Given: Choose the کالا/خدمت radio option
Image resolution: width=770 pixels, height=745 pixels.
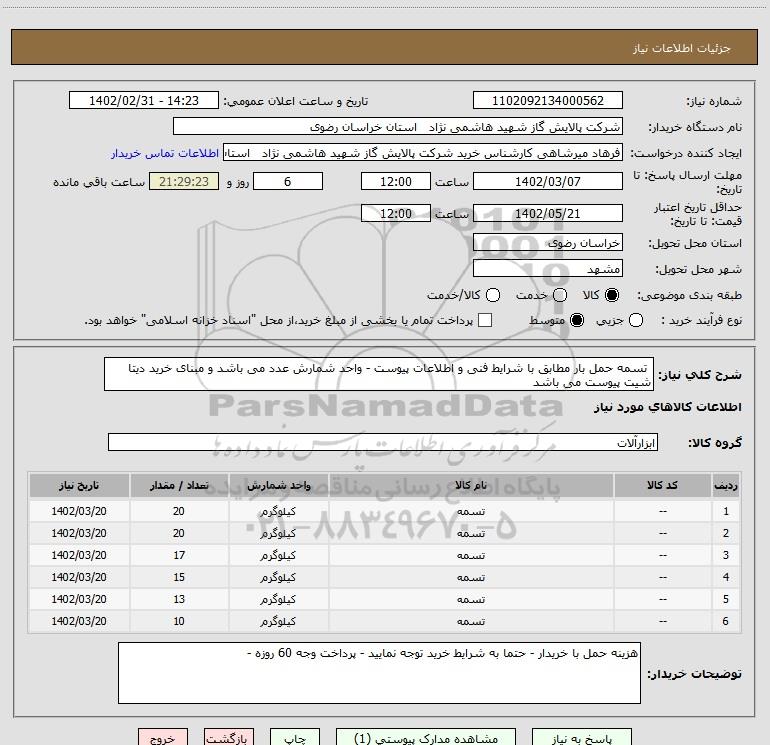Looking at the screenshot, I should (x=492, y=296).
